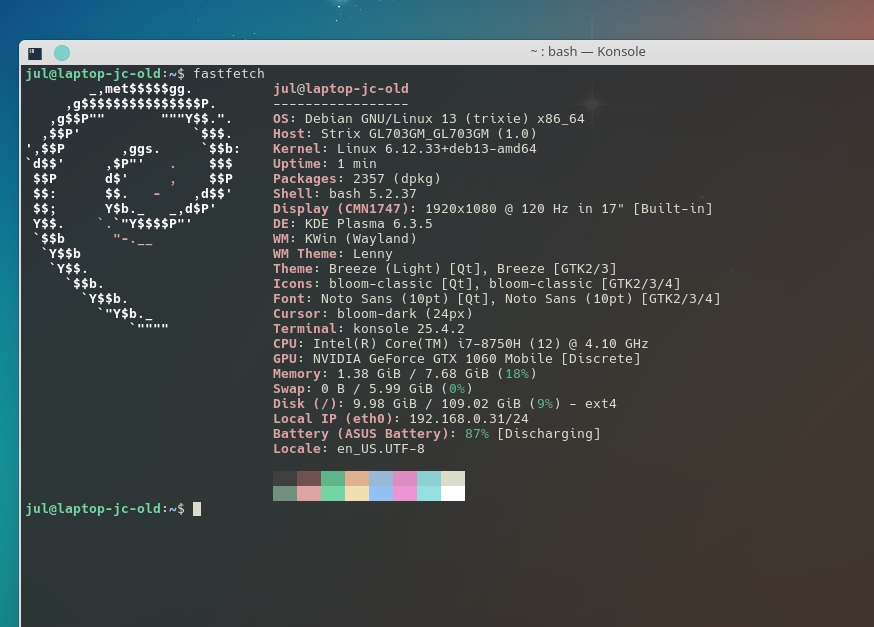Viewport: 874px width, 627px height.
Task: Click the Memory usage 18% value
Action: (x=516, y=374)
